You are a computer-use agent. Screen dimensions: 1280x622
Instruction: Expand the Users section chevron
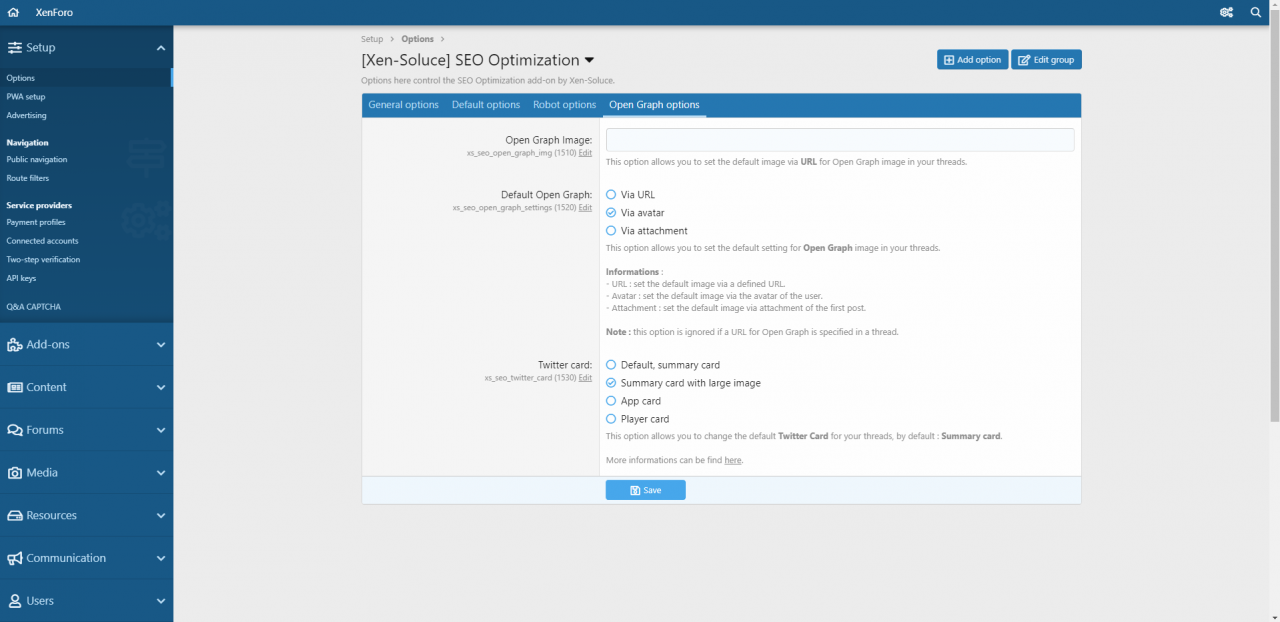pos(161,601)
